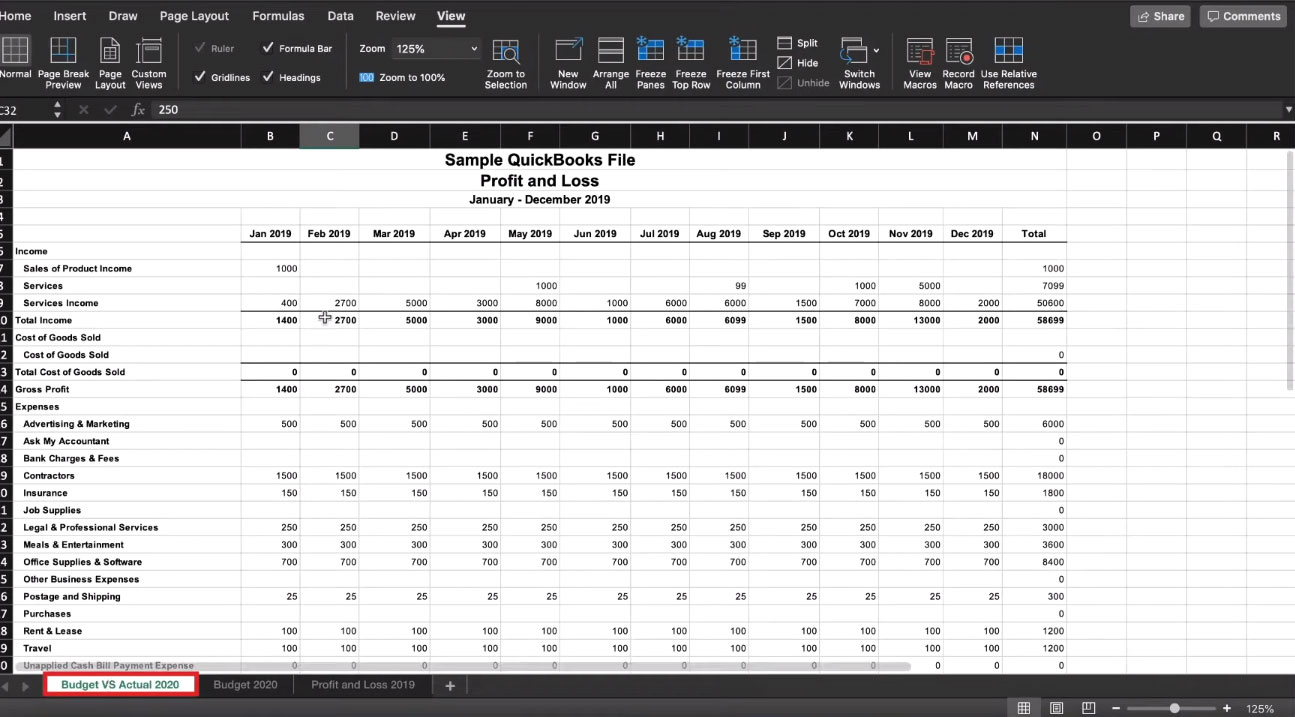Image resolution: width=1295 pixels, height=717 pixels.
Task: Select the Freeze Panes tool
Action: pyautogui.click(x=650, y=63)
